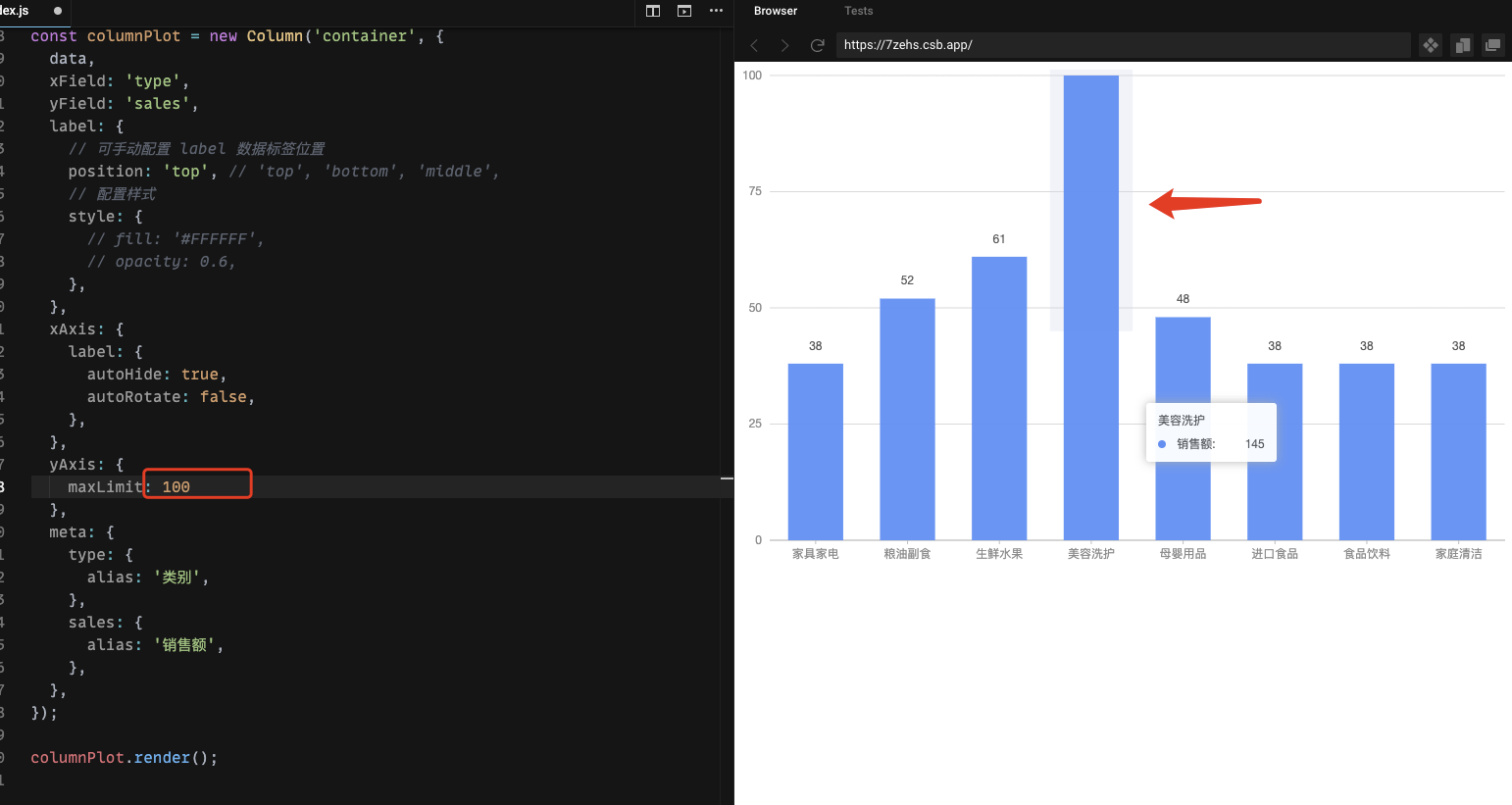Click the lex.js file tab
This screenshot has width=1512, height=805.
pos(14,11)
